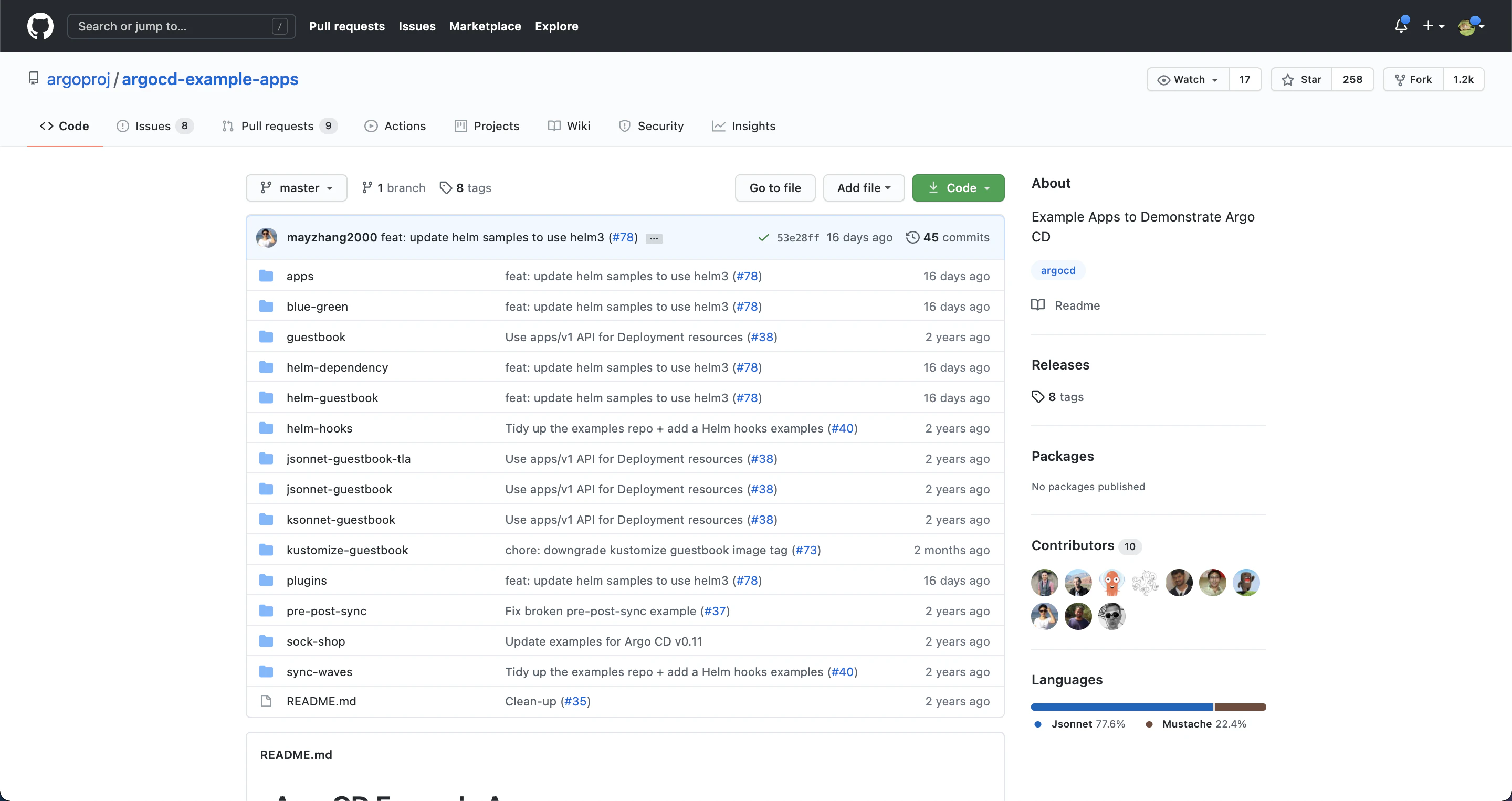Open the commit details ellipsis icon

click(x=653, y=238)
